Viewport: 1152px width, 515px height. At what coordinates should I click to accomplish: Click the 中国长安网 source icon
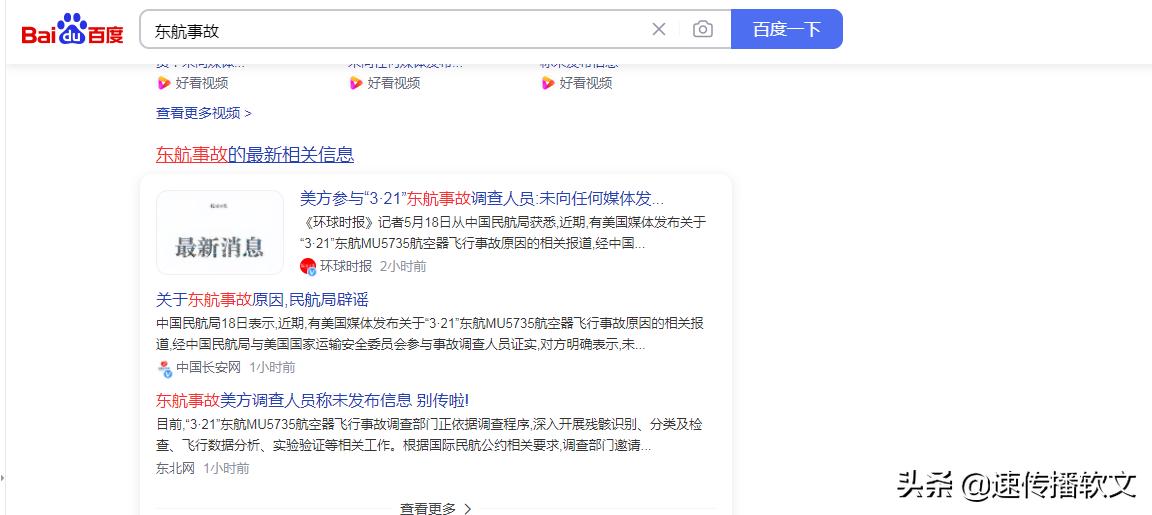pos(165,367)
